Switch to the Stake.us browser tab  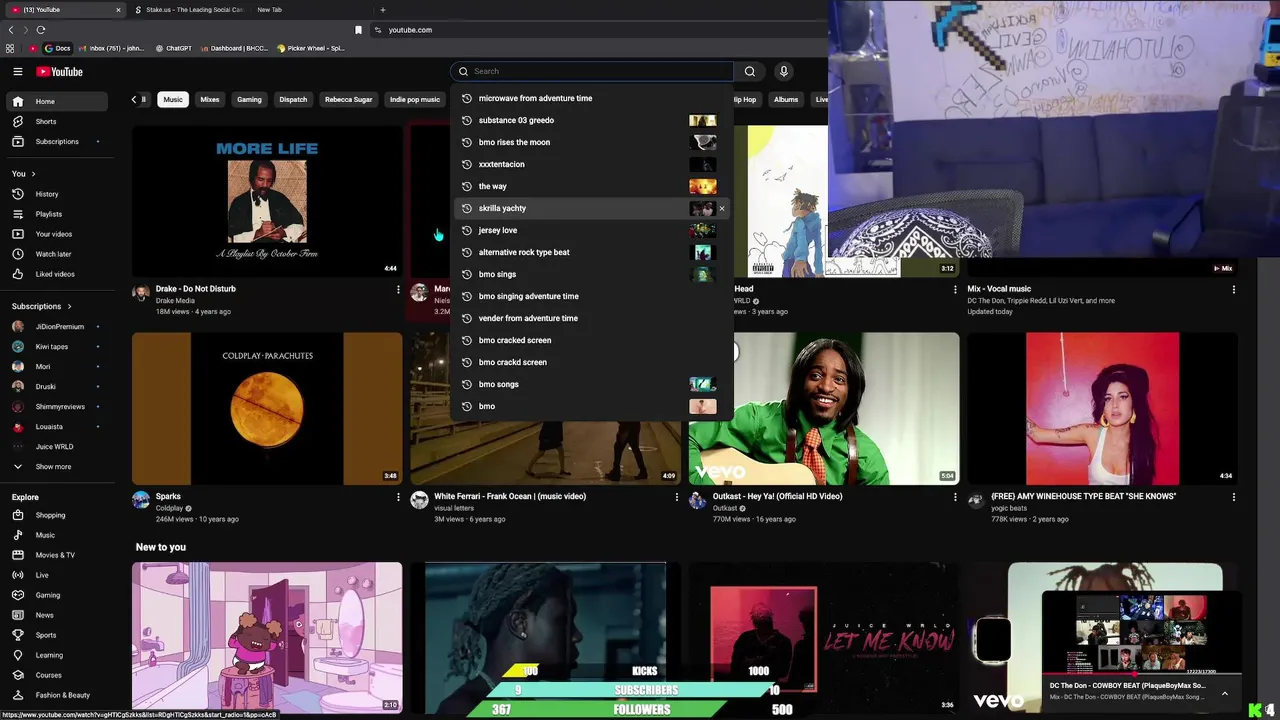(188, 10)
